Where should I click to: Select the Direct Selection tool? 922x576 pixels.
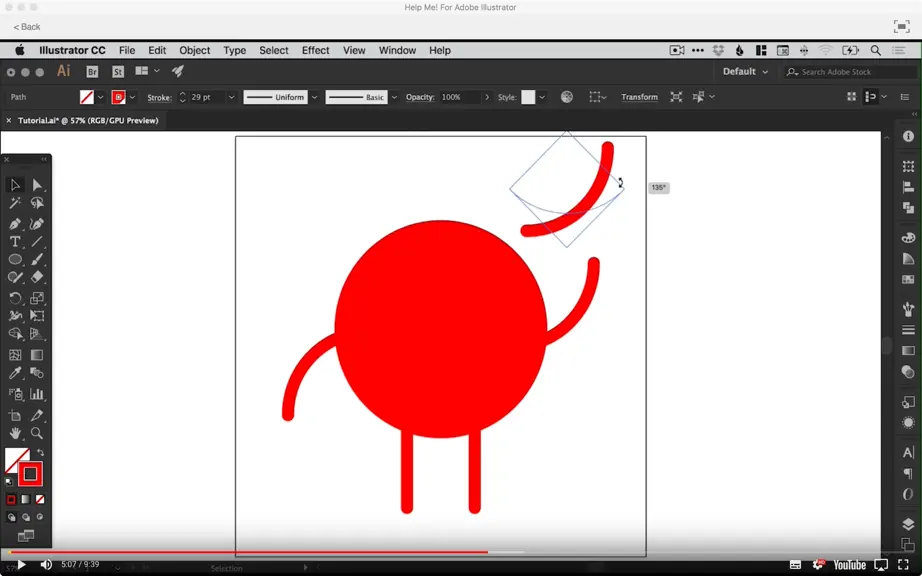pyautogui.click(x=36, y=185)
